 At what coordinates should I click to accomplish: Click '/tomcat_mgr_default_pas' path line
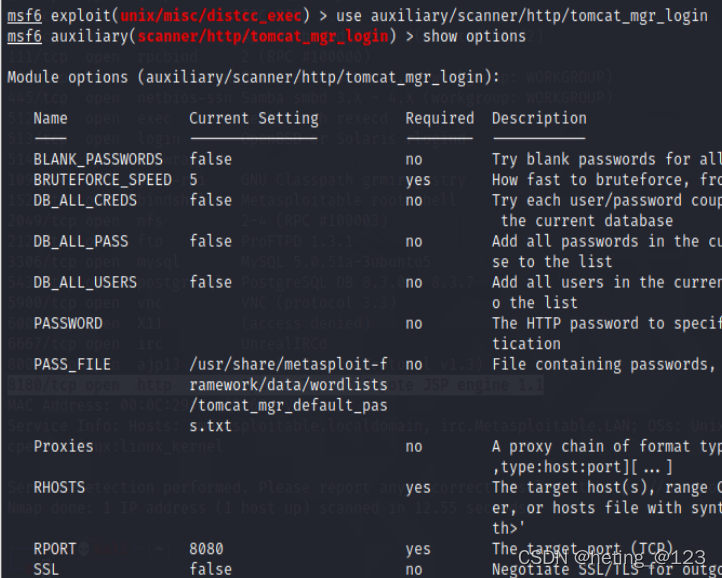[288, 405]
